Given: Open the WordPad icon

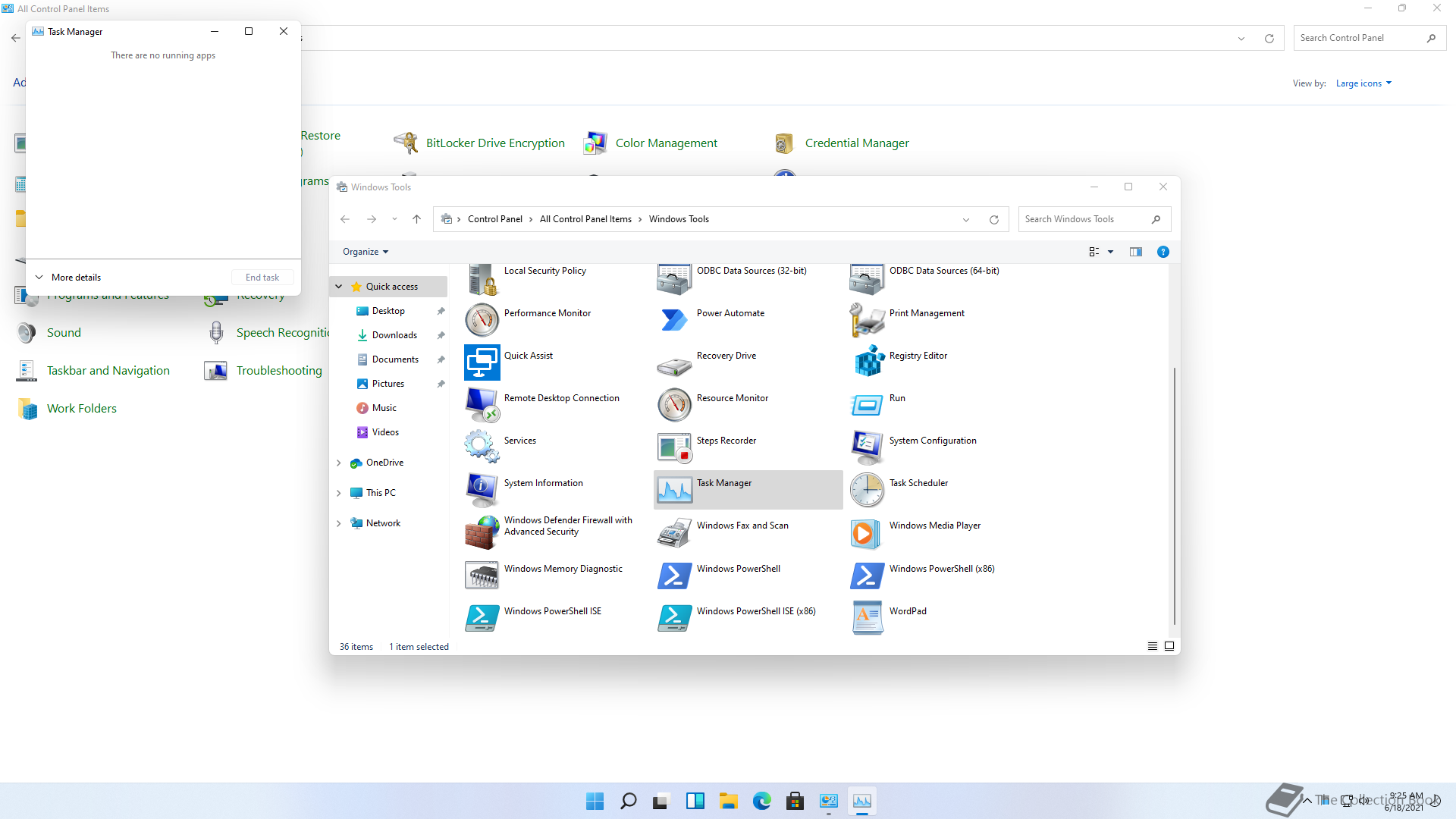Looking at the screenshot, I should point(868,618).
